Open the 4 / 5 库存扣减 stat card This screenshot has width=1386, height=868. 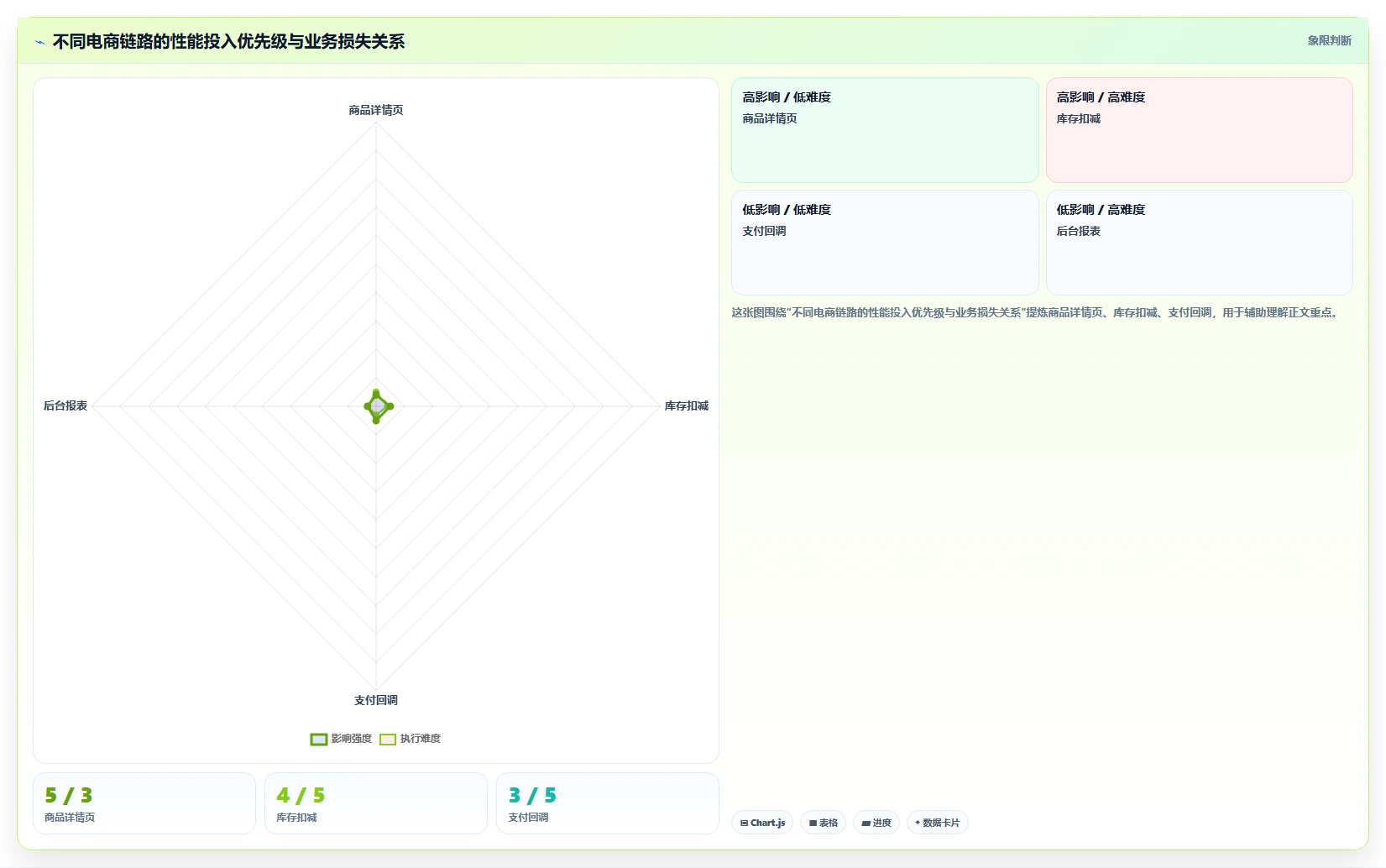(376, 803)
